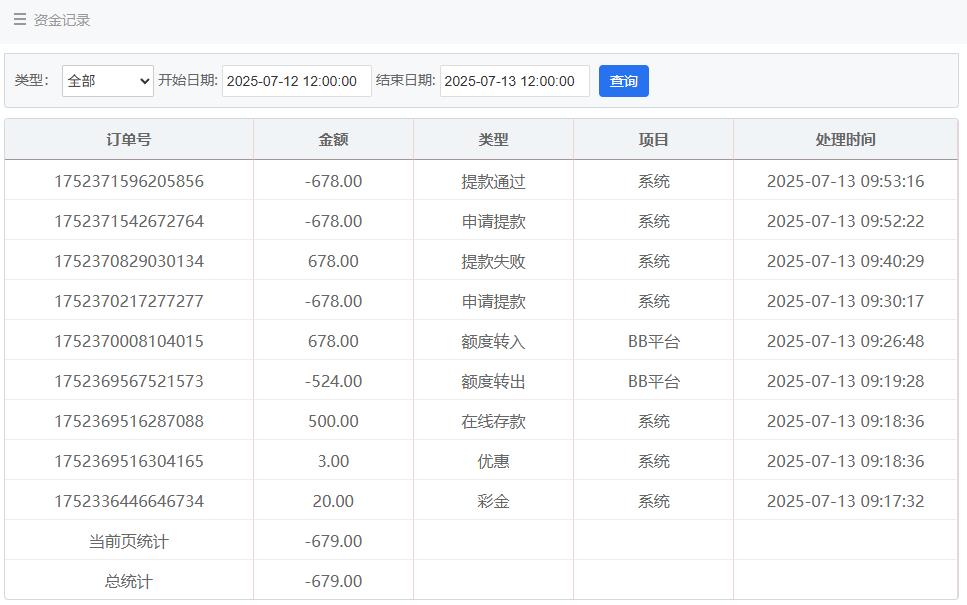Click the 提款失败 type cell
This screenshot has height=605, width=967.
click(x=493, y=261)
